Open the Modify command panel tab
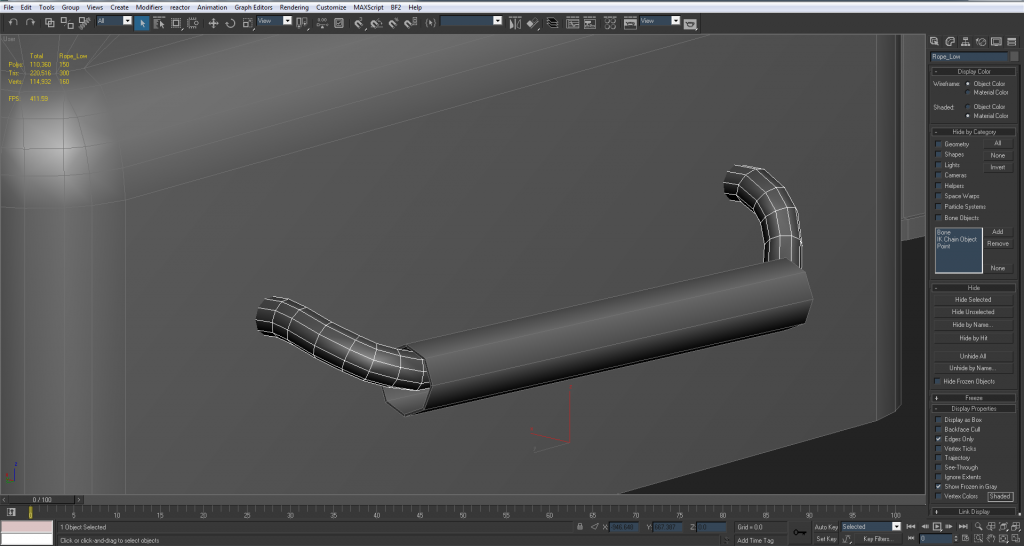The width and height of the screenshot is (1024, 546). click(x=948, y=41)
